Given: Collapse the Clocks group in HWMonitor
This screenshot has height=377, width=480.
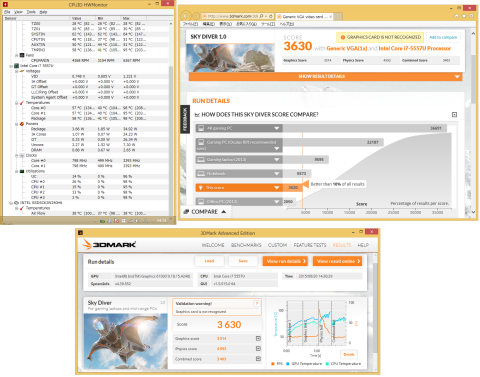Looking at the screenshot, I should click(17, 156).
